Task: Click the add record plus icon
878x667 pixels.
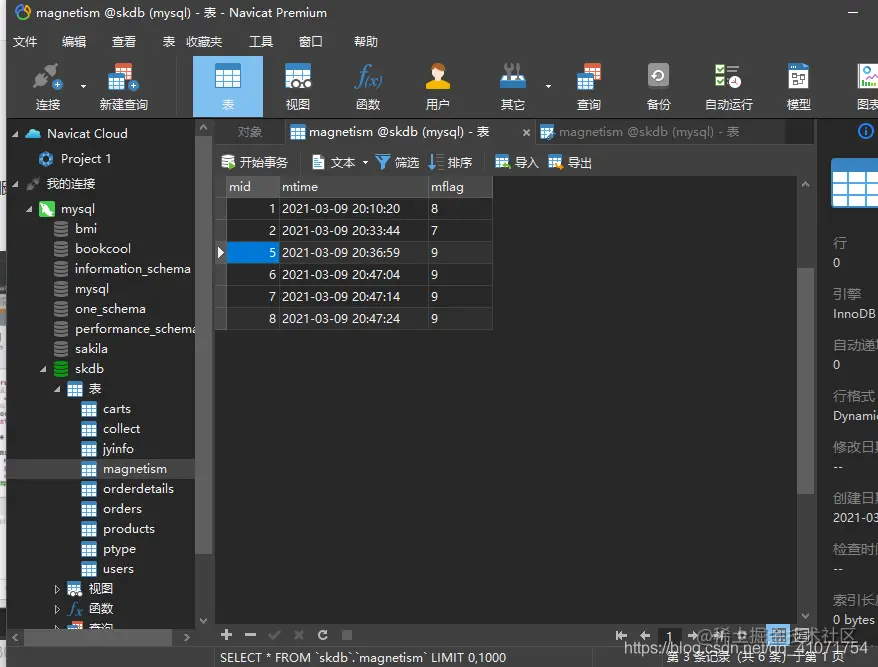Action: point(226,635)
